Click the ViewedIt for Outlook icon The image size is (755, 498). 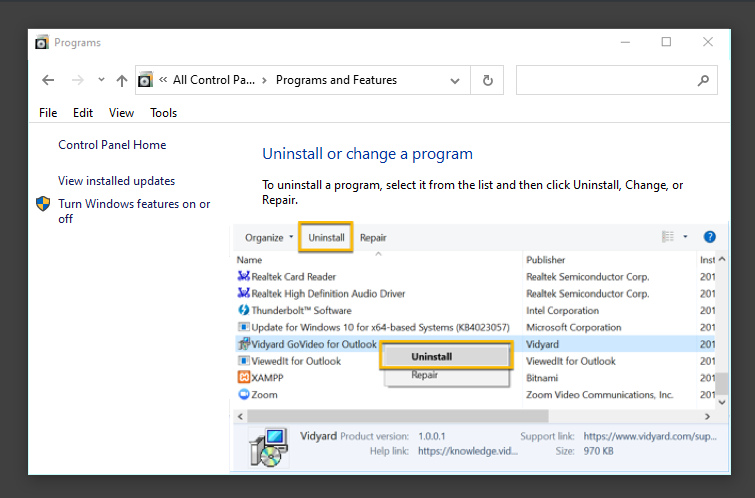pos(244,361)
